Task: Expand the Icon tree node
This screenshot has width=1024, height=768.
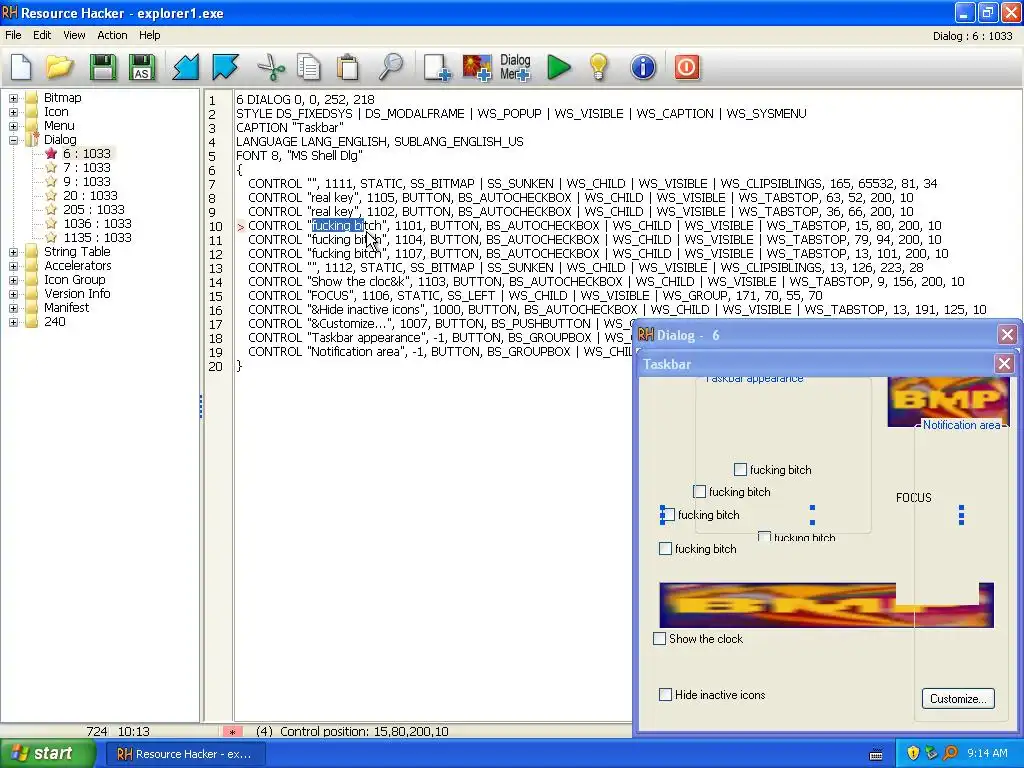Action: pos(13,112)
